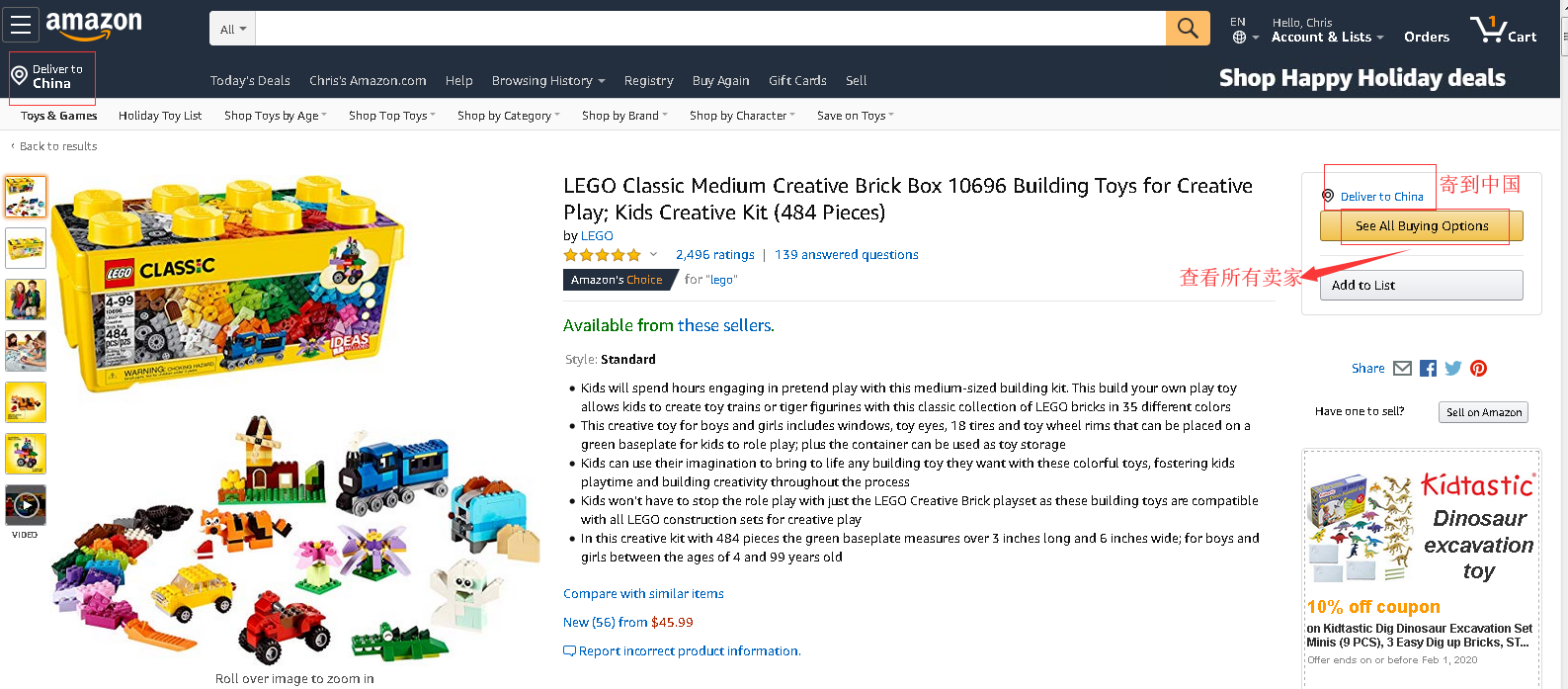Play the product video thumbnail
Screen dimensions: 1568x689
pos(26,505)
